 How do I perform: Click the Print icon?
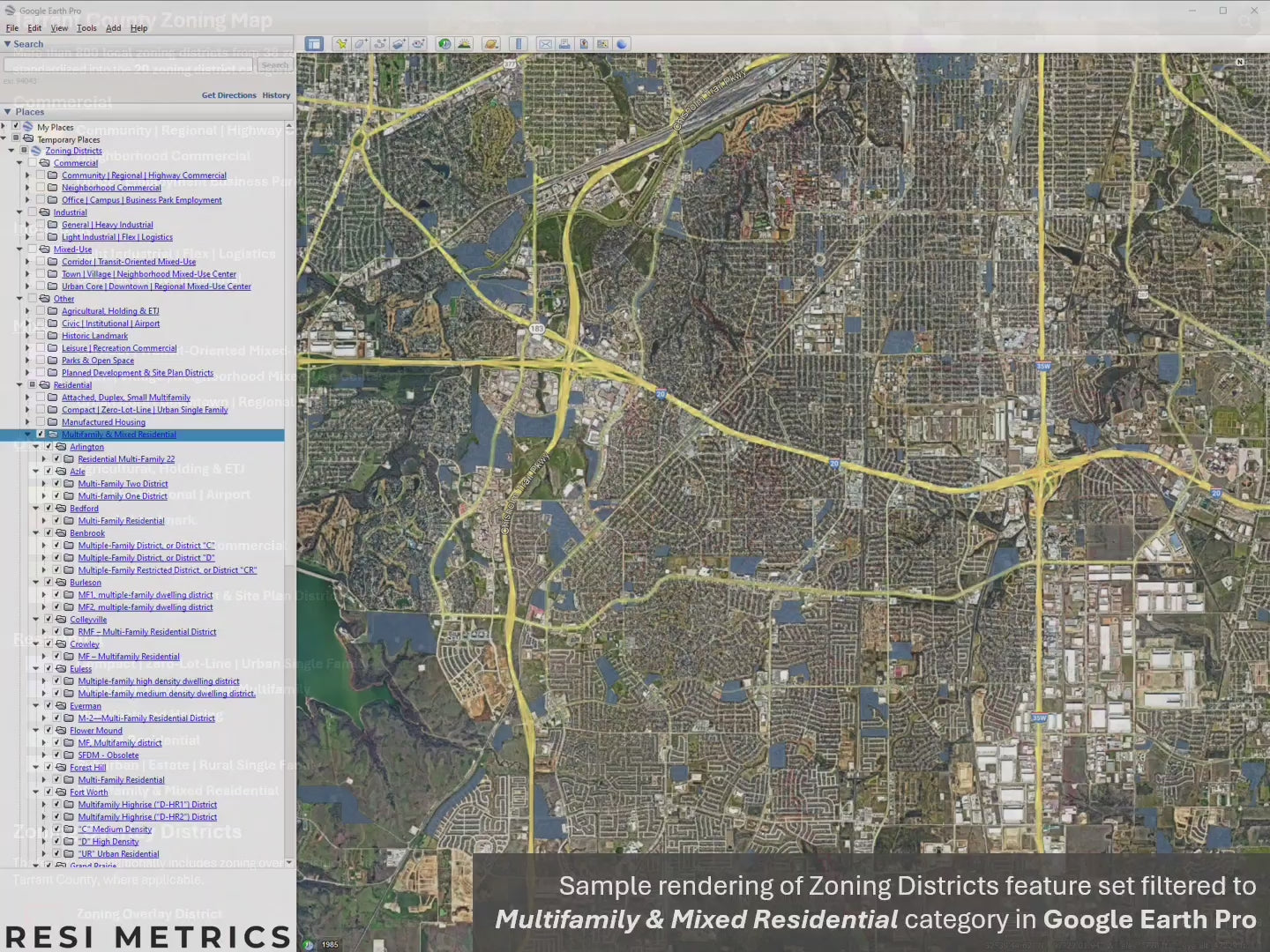[564, 44]
